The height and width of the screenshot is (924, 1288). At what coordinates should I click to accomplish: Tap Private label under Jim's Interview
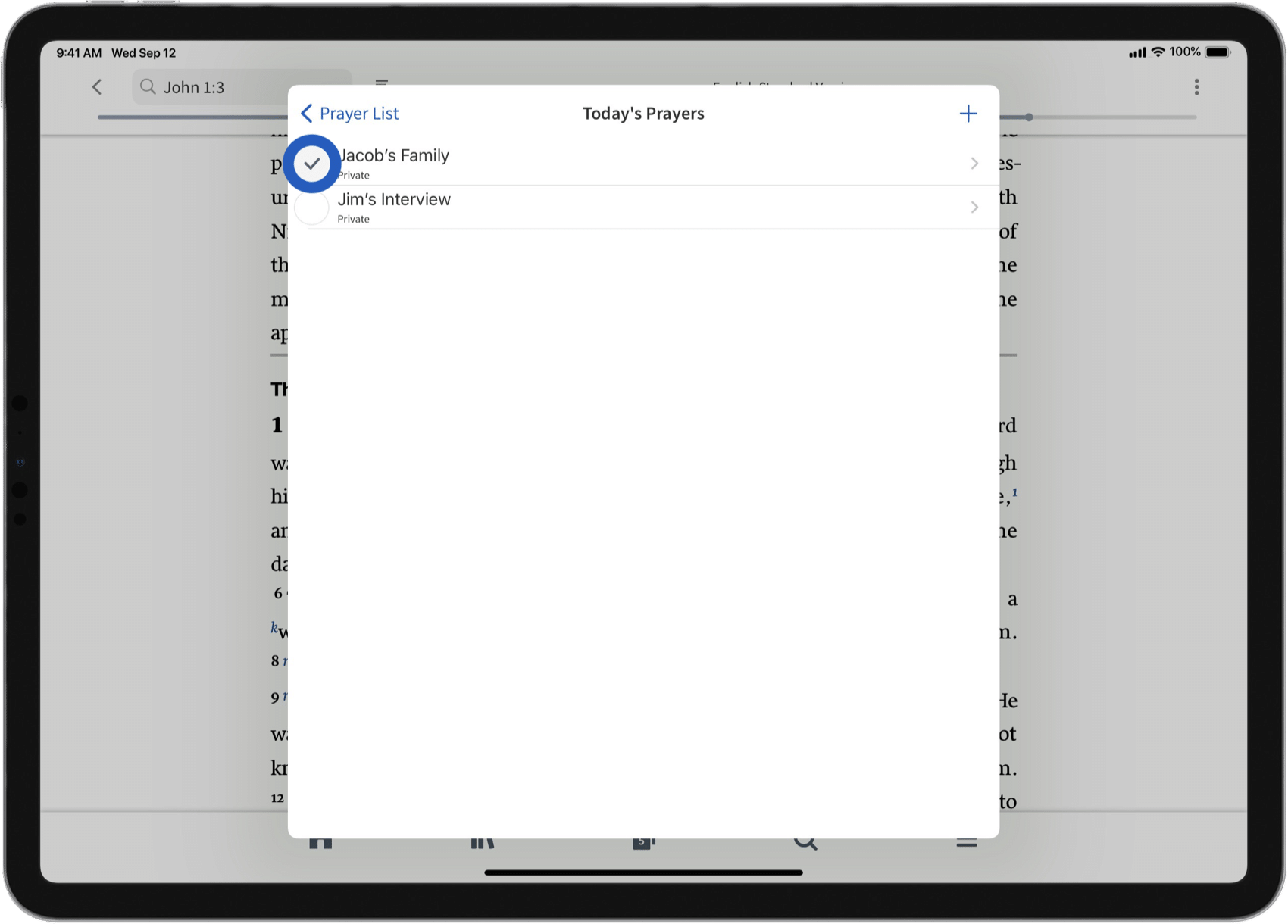[354, 220]
